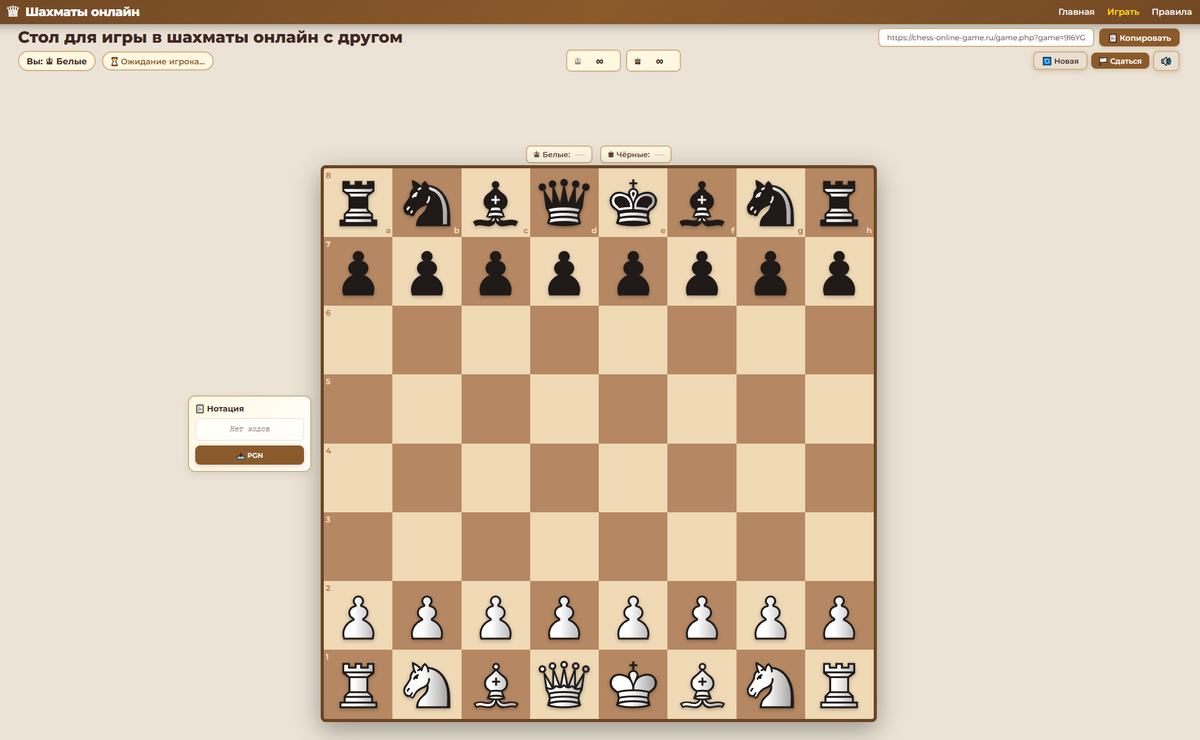Select the white pawn on f2
The image size is (1200, 740).
[x=703, y=616]
